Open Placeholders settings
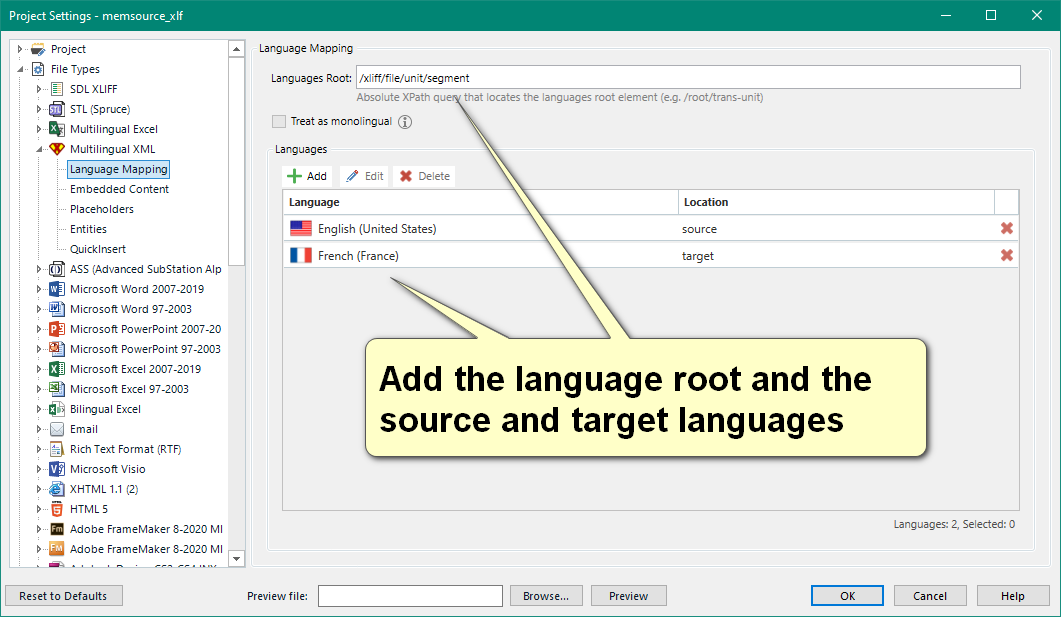The width and height of the screenshot is (1061, 617). 101,209
